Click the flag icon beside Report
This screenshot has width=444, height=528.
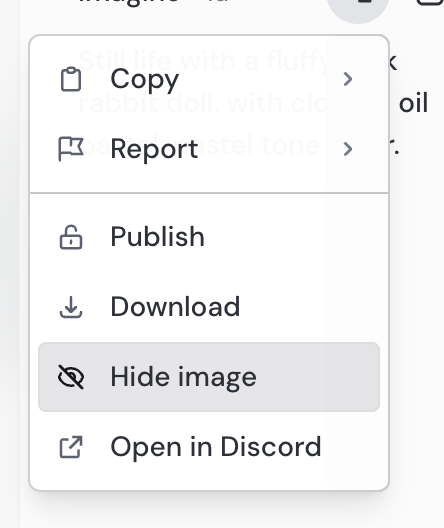[71, 149]
